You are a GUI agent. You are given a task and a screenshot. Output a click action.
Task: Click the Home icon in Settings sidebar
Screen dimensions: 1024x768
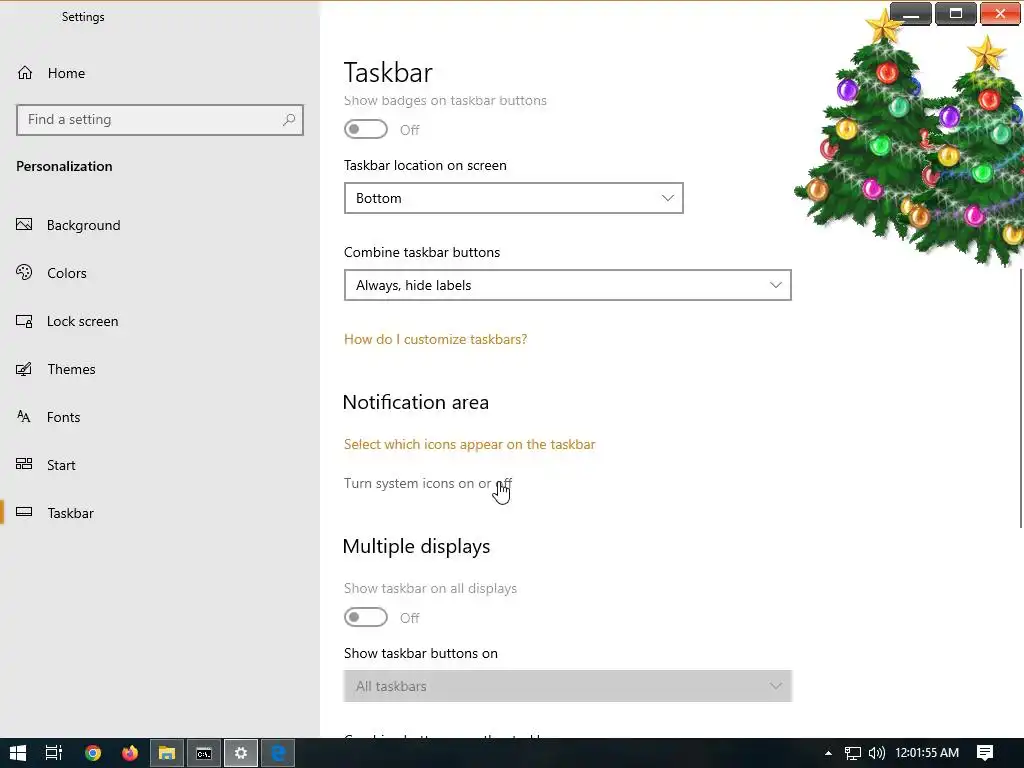coord(25,72)
